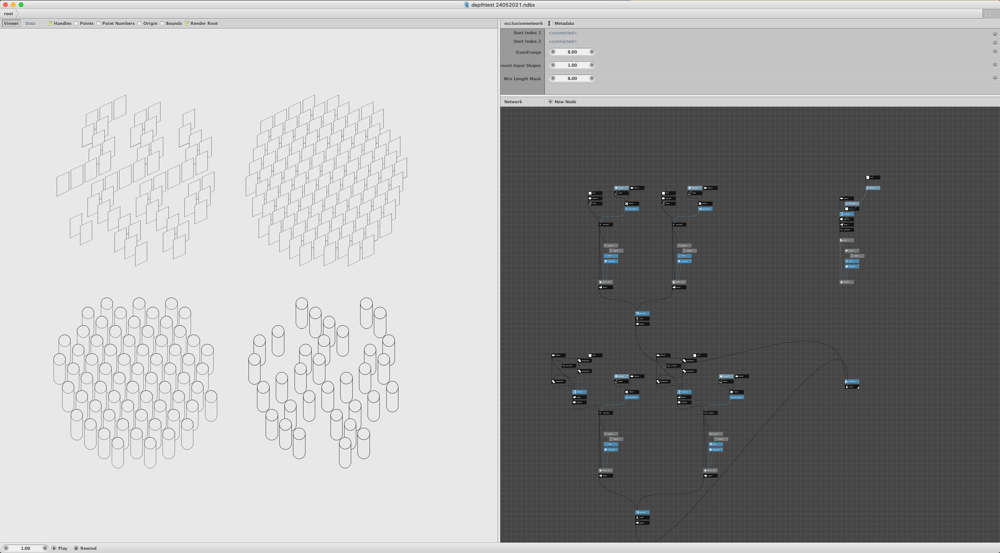
Task: Open the Start Index 2 port options menu
Action: pos(994,42)
